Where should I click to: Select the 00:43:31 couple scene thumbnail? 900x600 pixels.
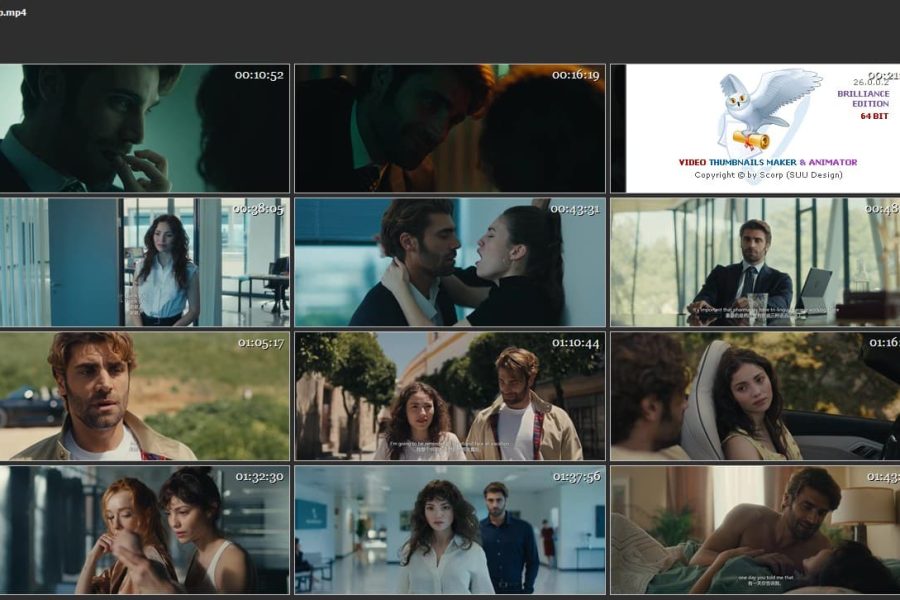pyautogui.click(x=449, y=261)
